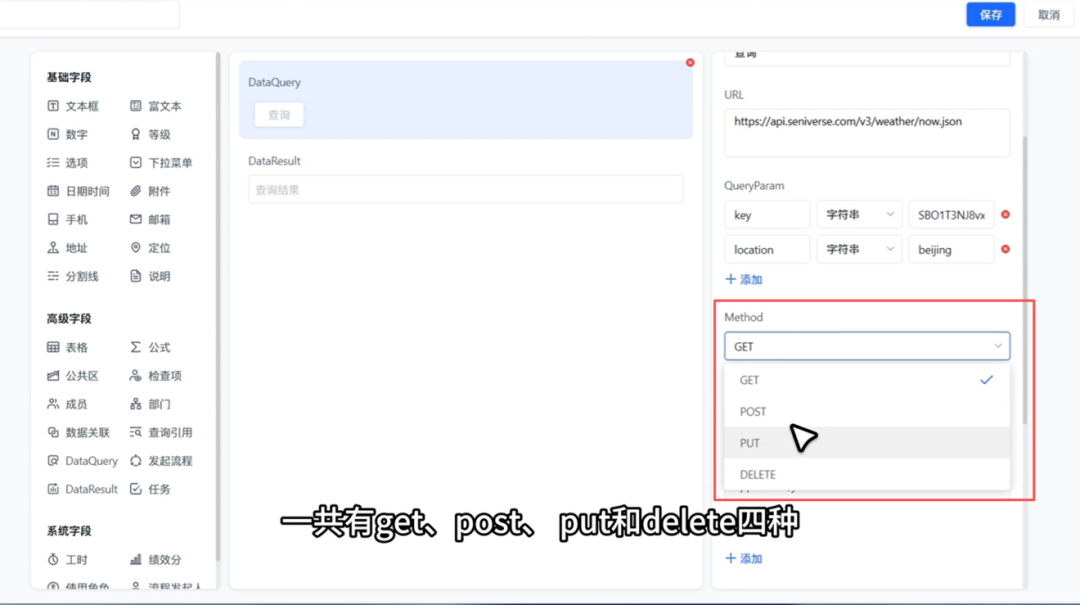The width and height of the screenshot is (1080, 605).
Task: Open type dropdown for key parameter
Action: [860, 214]
